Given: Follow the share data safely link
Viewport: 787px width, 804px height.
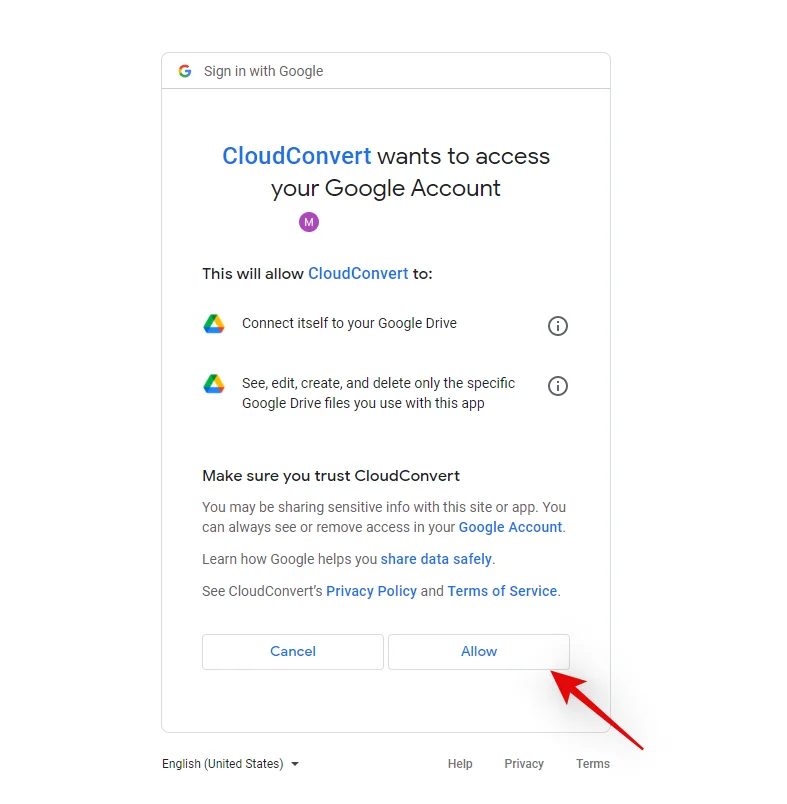Looking at the screenshot, I should coord(436,559).
